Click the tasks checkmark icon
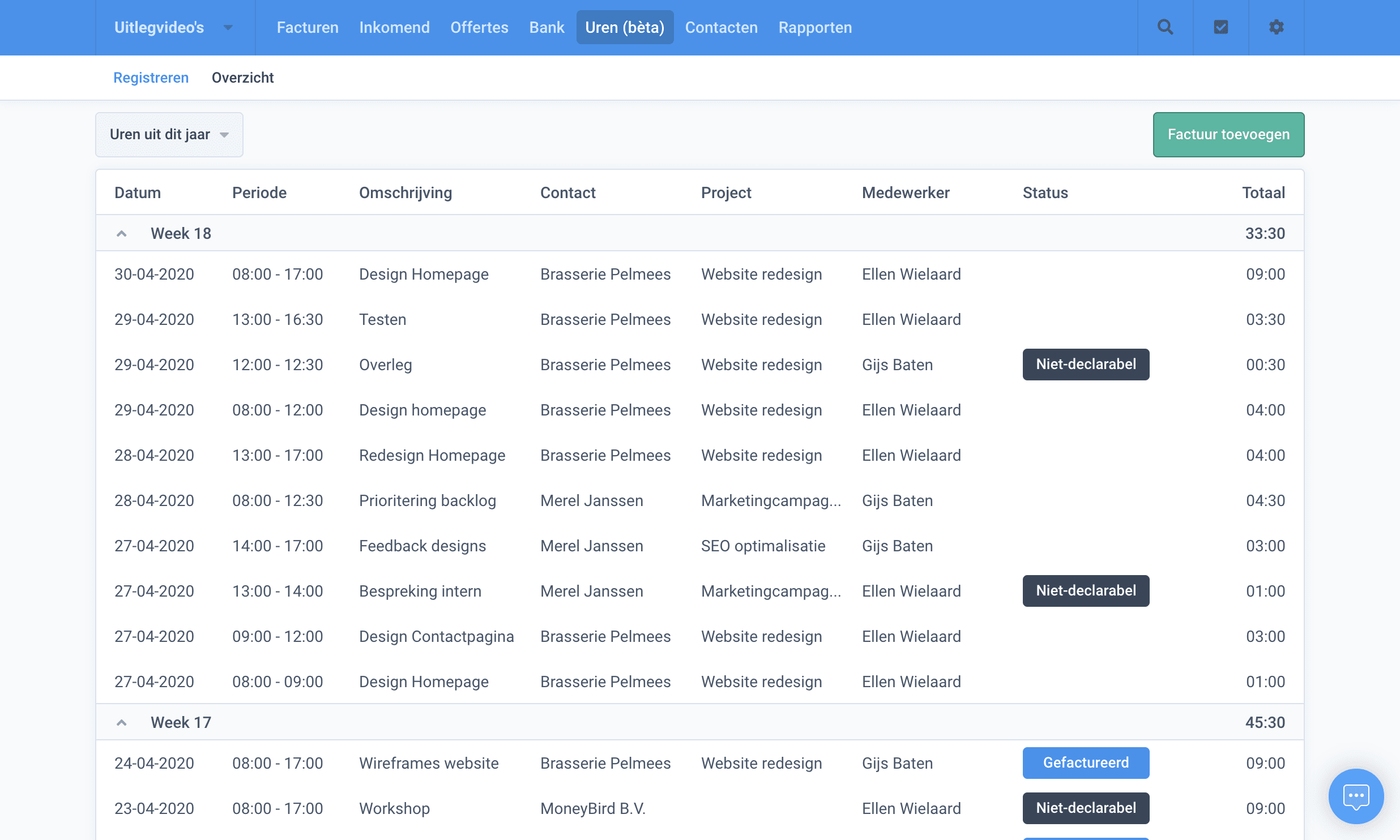The width and height of the screenshot is (1400, 840). tap(1220, 27)
